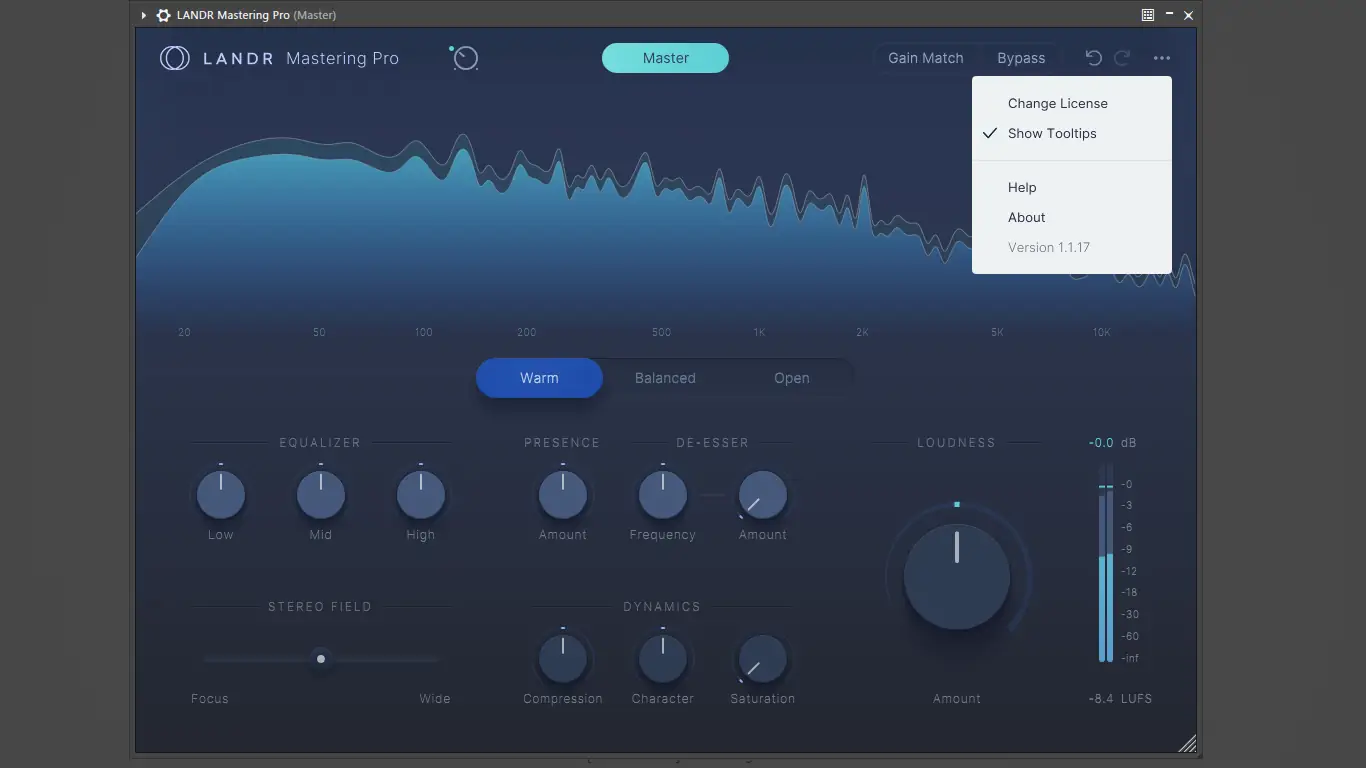
Task: Click the large Loudness Amount knob
Action: coord(957,577)
